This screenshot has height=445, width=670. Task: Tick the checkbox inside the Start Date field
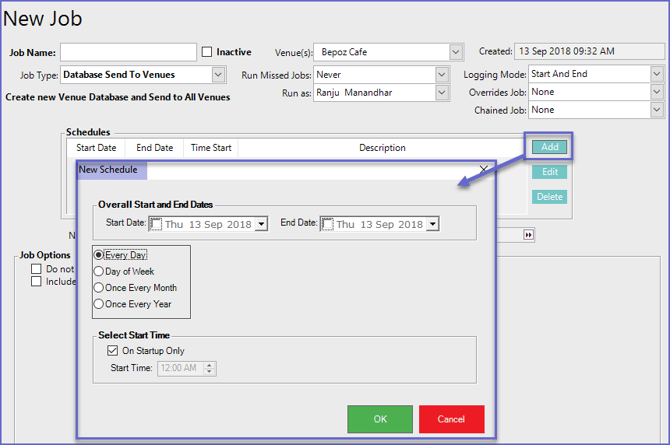coord(156,225)
